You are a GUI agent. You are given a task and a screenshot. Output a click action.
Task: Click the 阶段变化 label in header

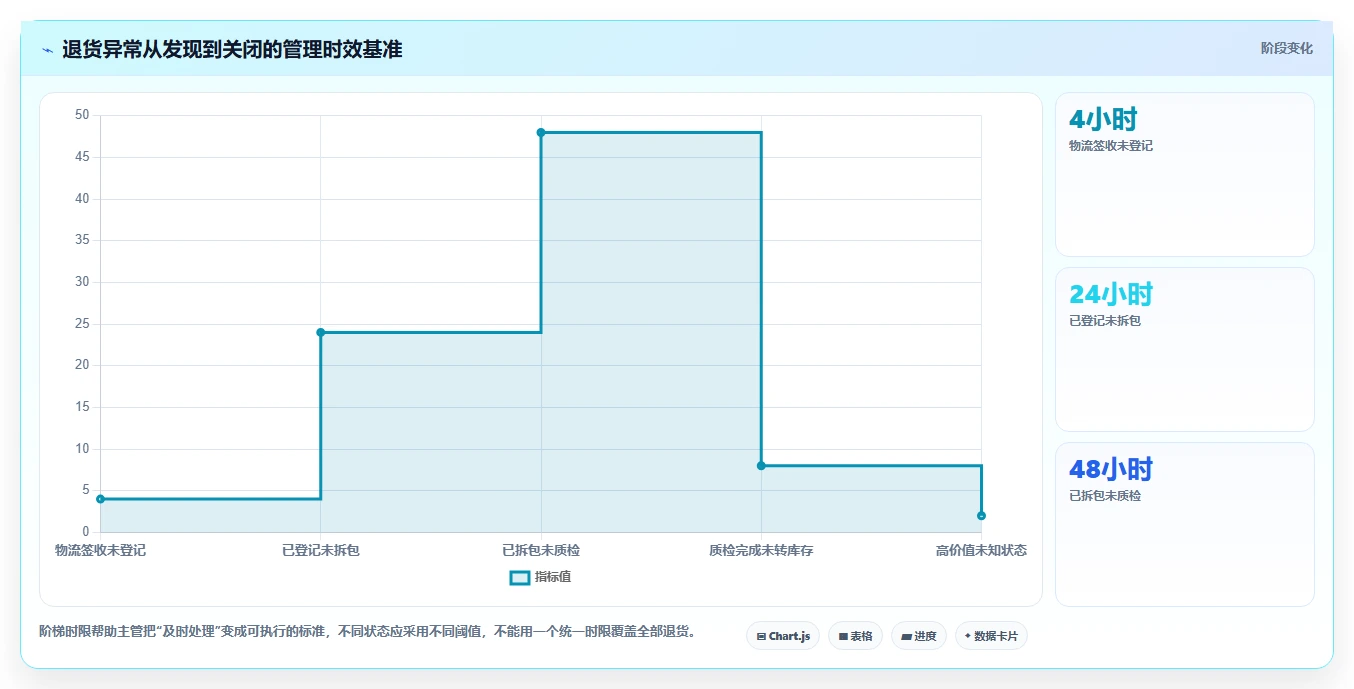point(1286,48)
